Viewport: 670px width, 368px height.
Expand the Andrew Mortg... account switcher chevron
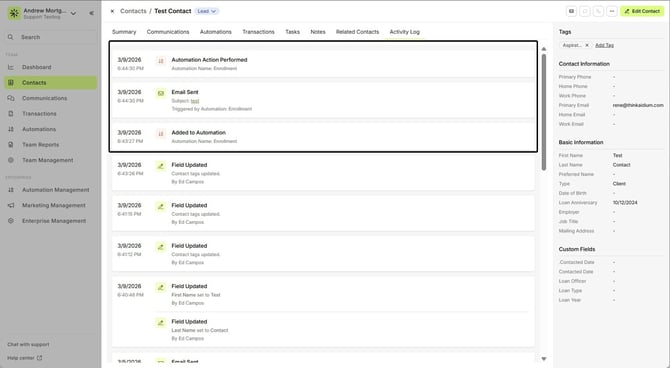point(73,13)
